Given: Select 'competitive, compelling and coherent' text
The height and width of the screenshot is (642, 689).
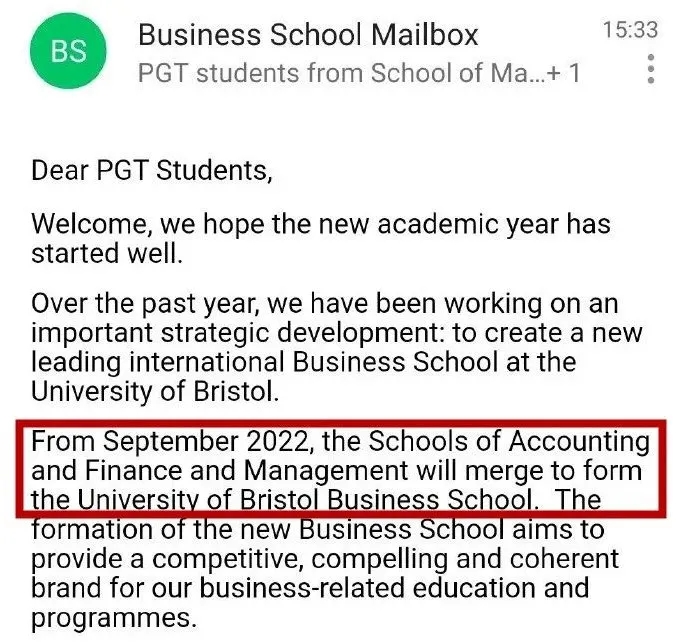Looking at the screenshot, I should click(x=386, y=559).
